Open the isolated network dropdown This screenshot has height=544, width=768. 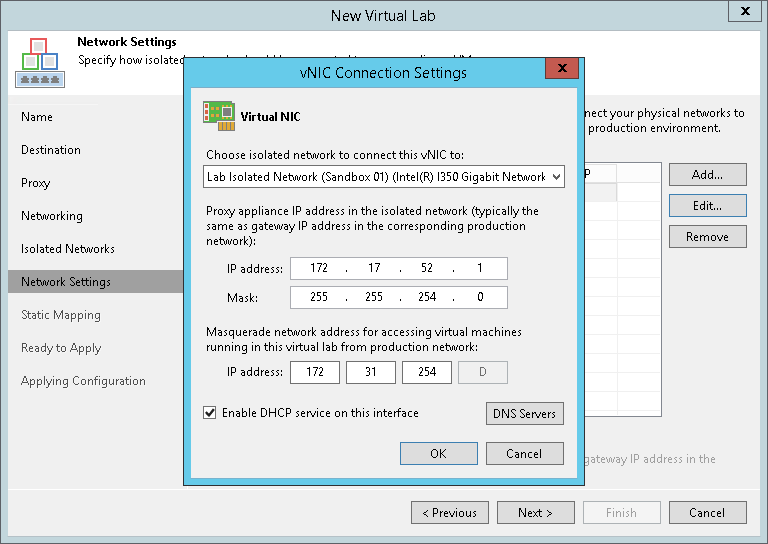(384, 177)
